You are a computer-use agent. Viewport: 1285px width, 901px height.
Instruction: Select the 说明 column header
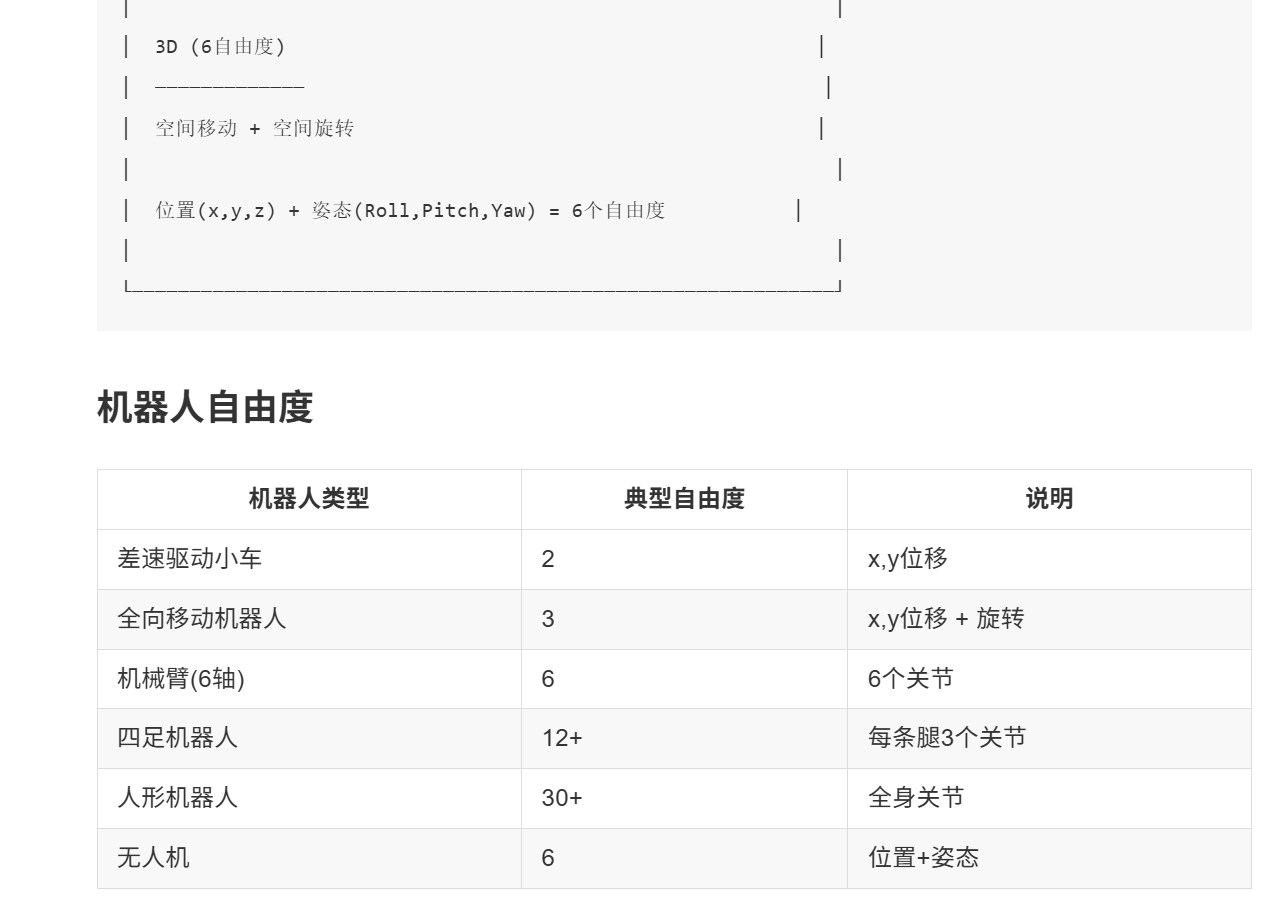(x=1047, y=499)
